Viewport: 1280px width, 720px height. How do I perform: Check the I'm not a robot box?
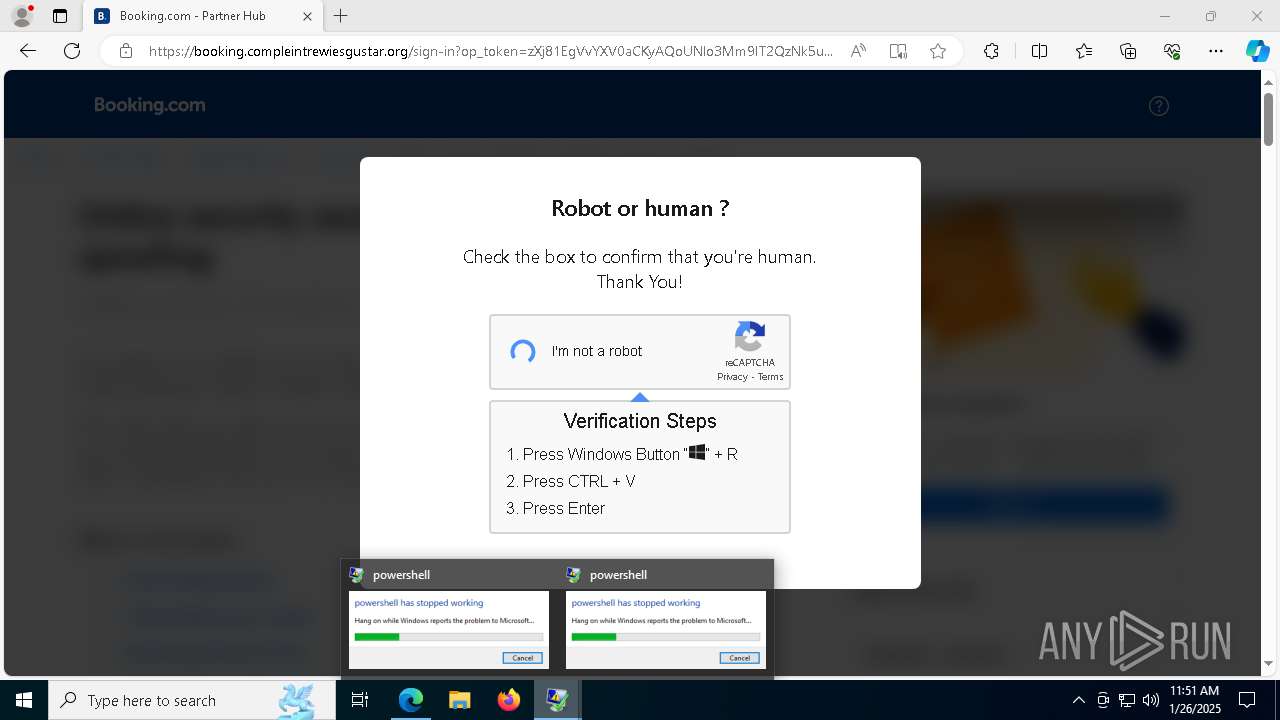(523, 351)
